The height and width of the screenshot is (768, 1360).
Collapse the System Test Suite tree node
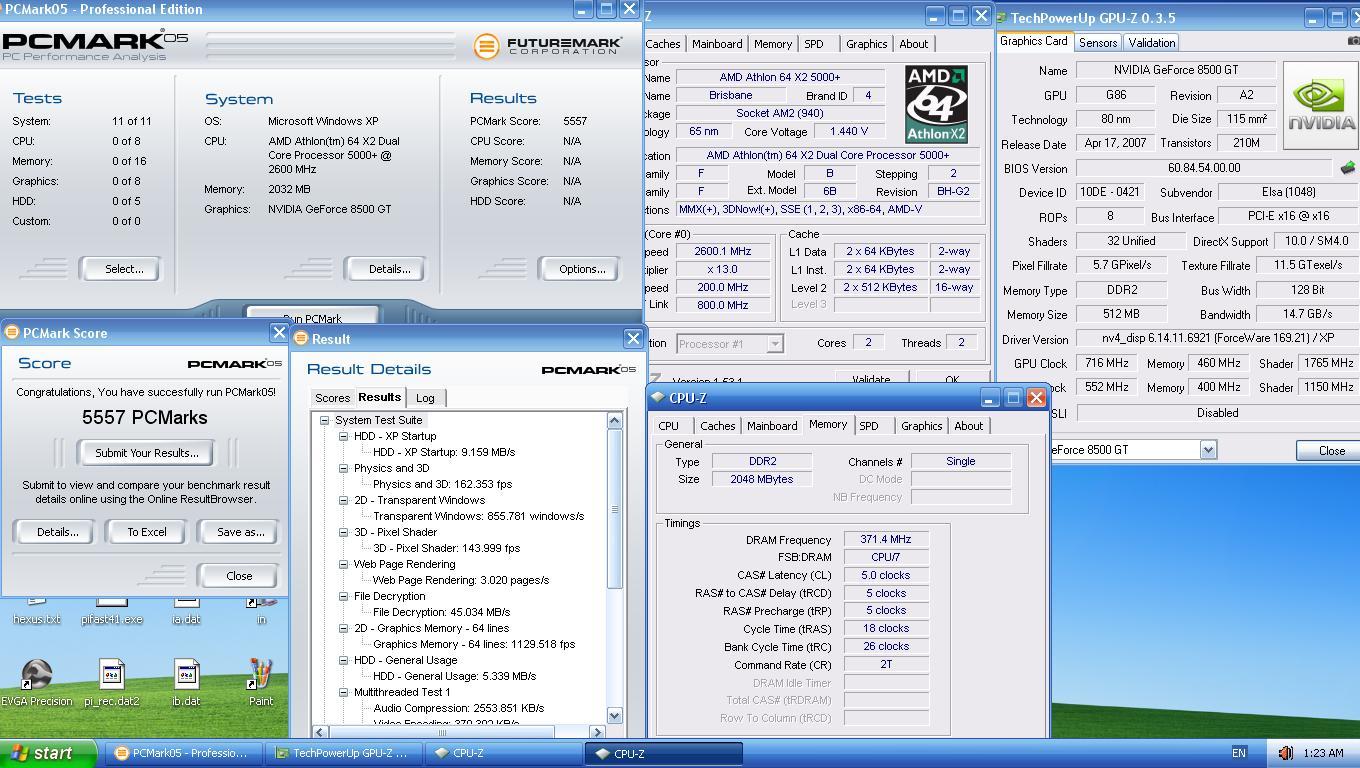point(325,420)
